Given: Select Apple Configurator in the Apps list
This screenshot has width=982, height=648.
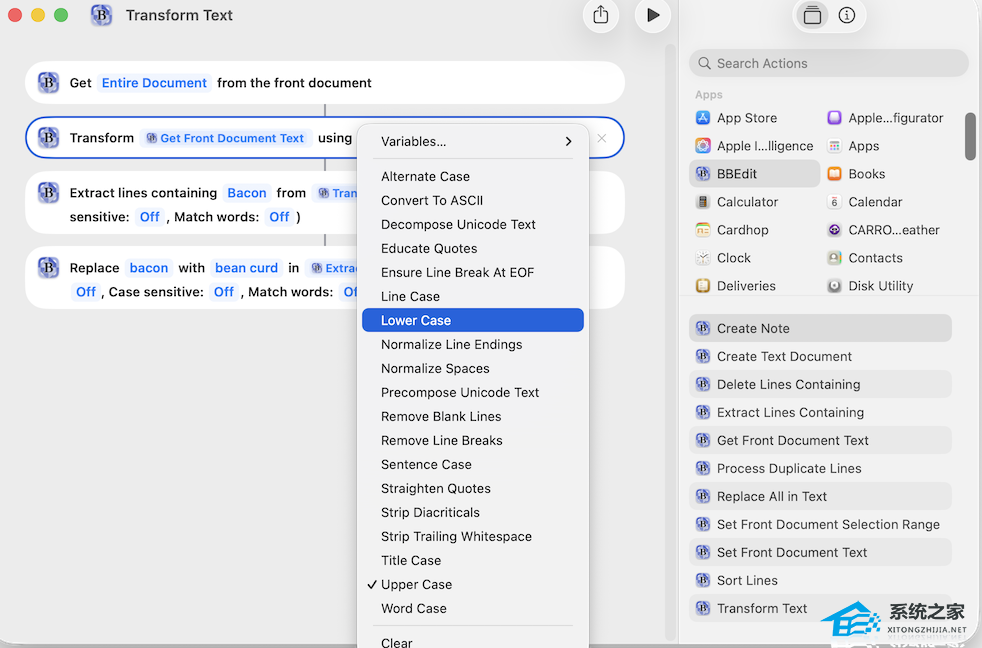Looking at the screenshot, I should (x=886, y=118).
